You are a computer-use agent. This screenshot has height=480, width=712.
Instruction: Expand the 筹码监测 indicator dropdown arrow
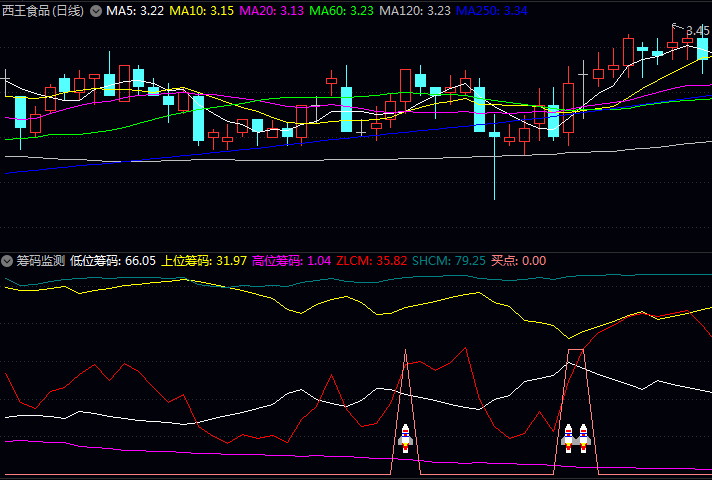[x=8, y=260]
